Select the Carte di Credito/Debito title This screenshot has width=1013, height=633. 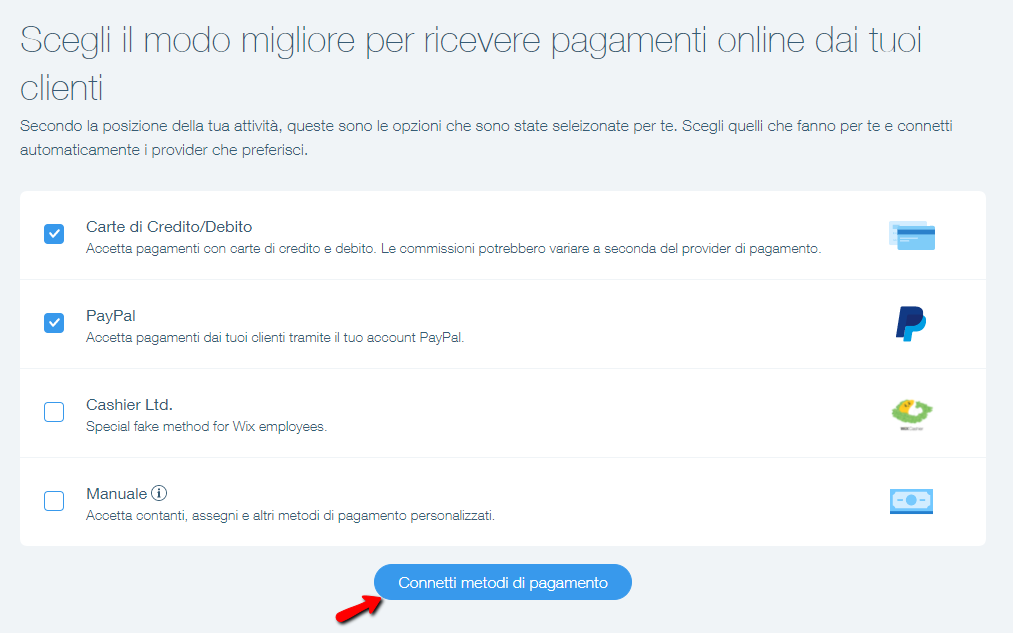(169, 227)
